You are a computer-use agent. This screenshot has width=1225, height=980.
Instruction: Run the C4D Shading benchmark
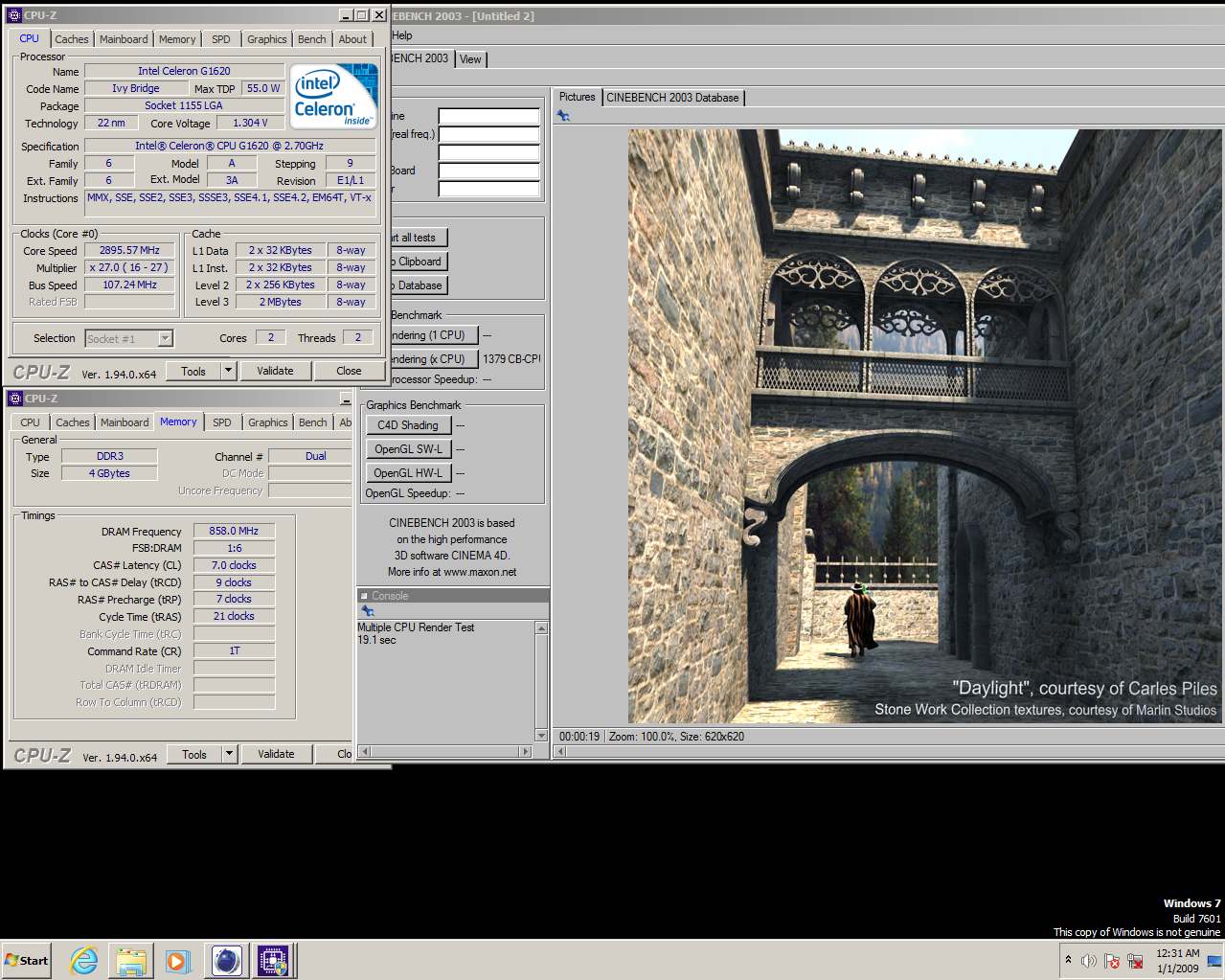tap(407, 425)
